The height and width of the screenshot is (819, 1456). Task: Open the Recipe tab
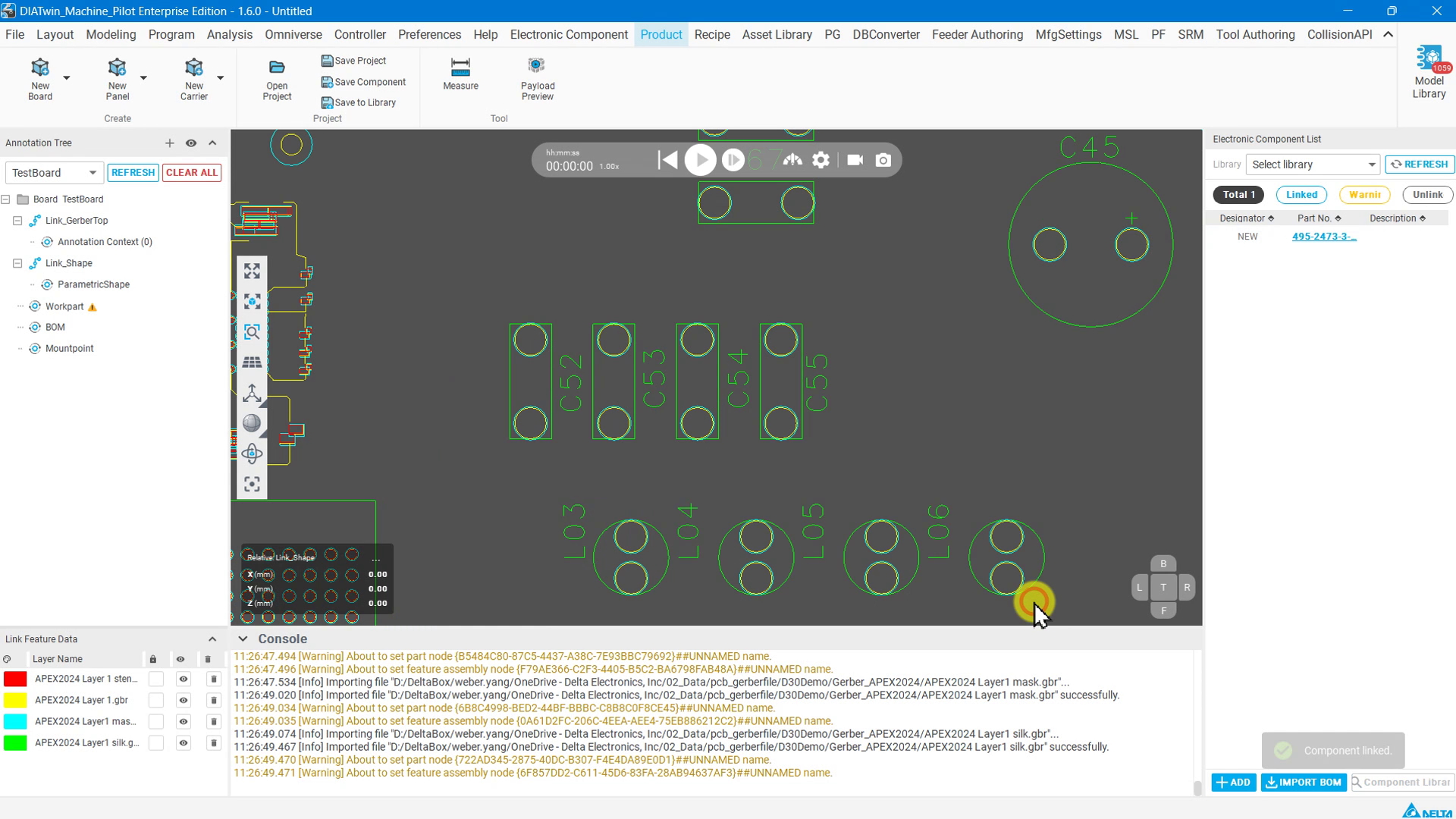click(x=712, y=35)
